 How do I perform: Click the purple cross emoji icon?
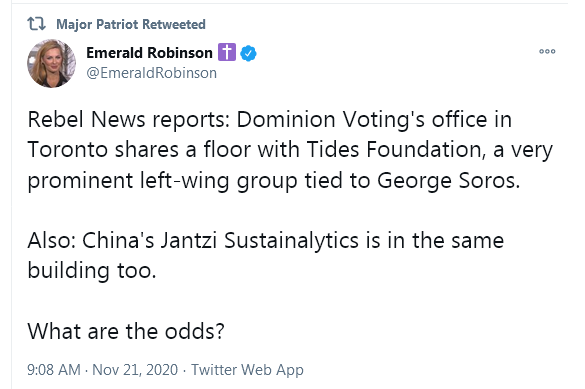[227, 52]
